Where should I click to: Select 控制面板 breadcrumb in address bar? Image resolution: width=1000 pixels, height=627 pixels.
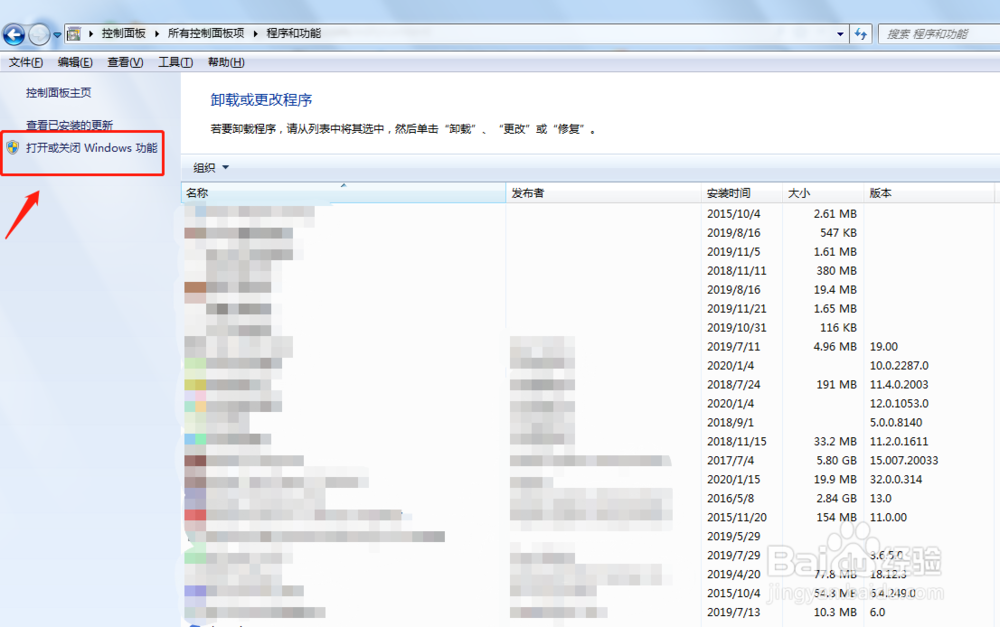coord(124,33)
